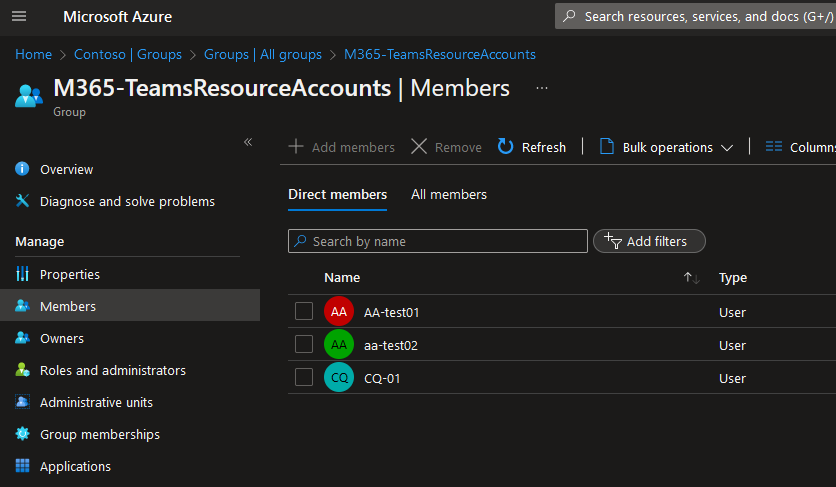The width and height of the screenshot is (836, 487).
Task: Click M365-TeamsResourceAccounts breadcrumb link
Action: click(x=440, y=54)
